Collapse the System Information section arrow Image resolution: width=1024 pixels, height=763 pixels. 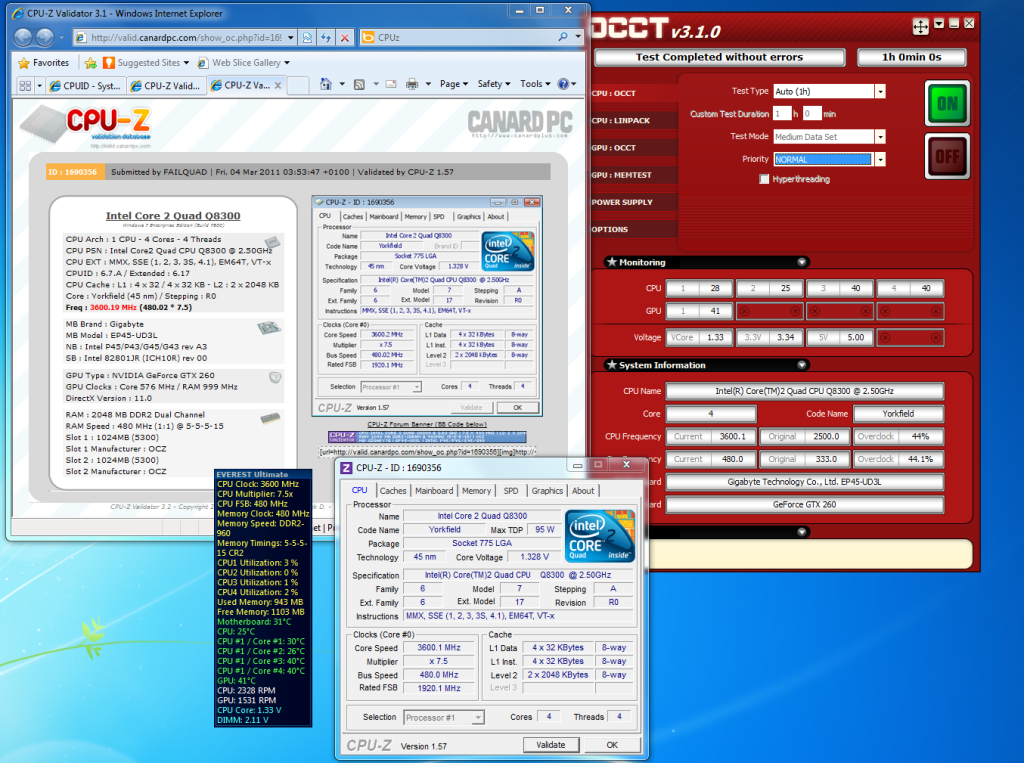802,365
